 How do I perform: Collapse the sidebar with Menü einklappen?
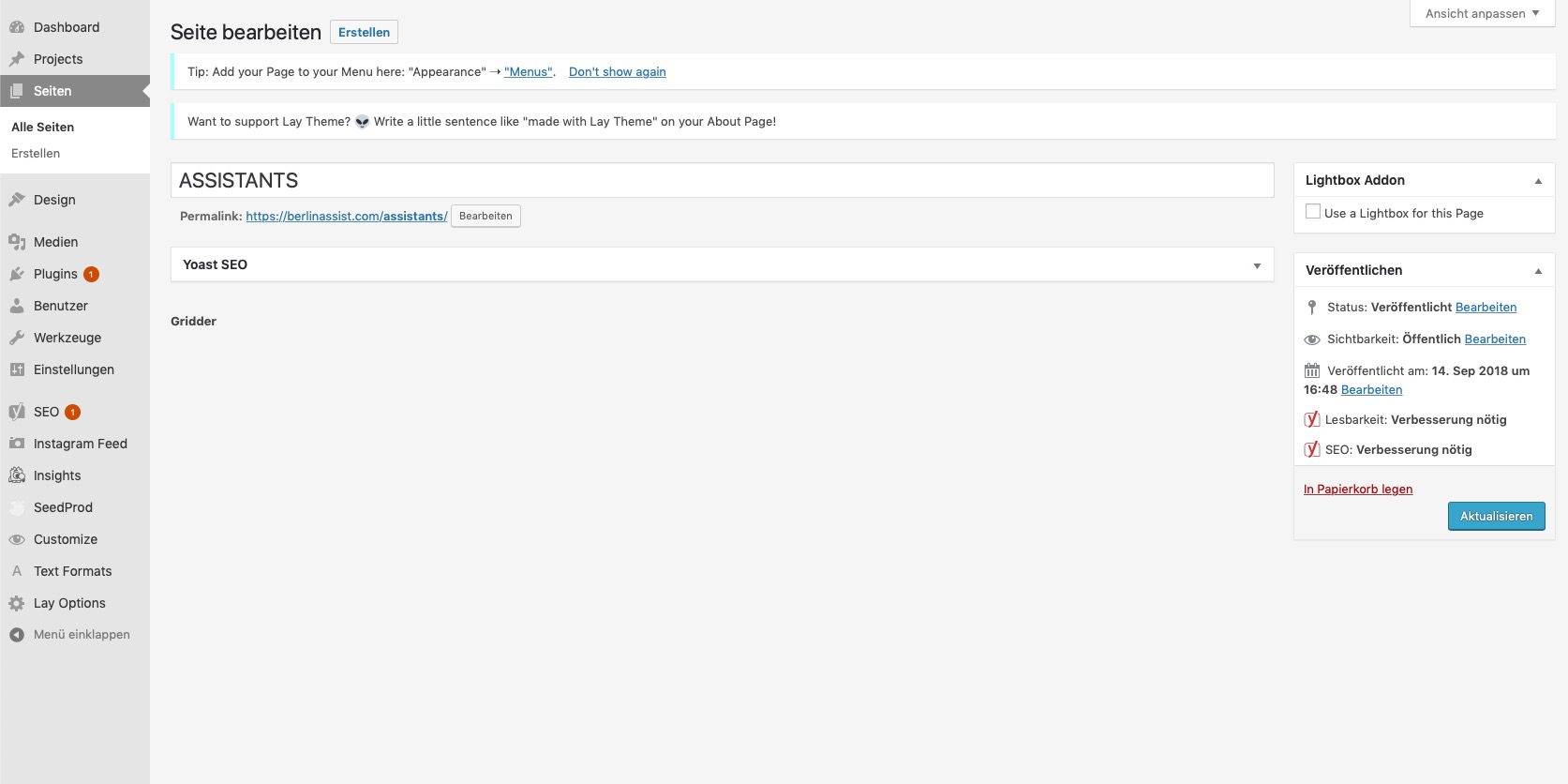pyautogui.click(x=70, y=635)
